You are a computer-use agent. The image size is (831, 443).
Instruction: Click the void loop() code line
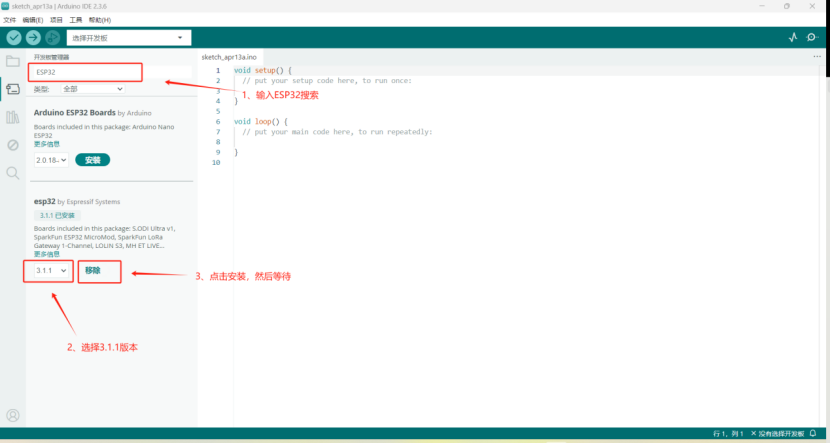[261, 121]
